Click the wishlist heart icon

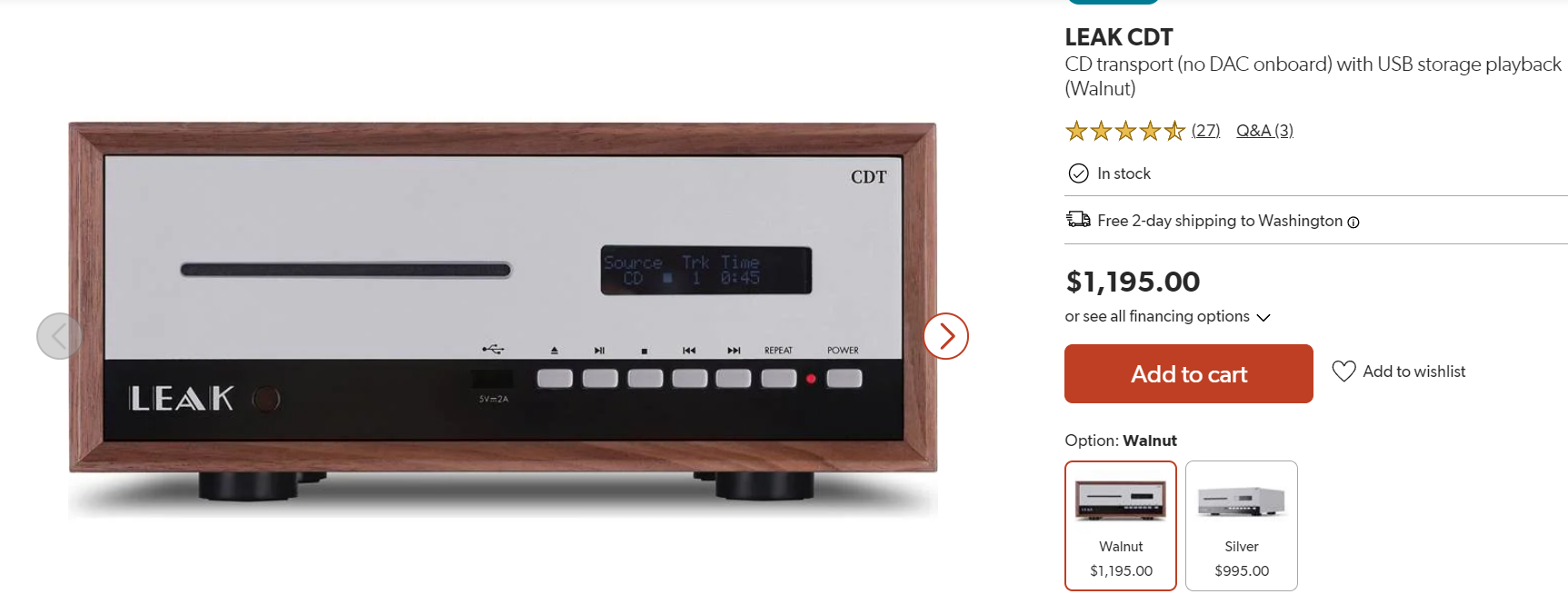[x=1343, y=371]
